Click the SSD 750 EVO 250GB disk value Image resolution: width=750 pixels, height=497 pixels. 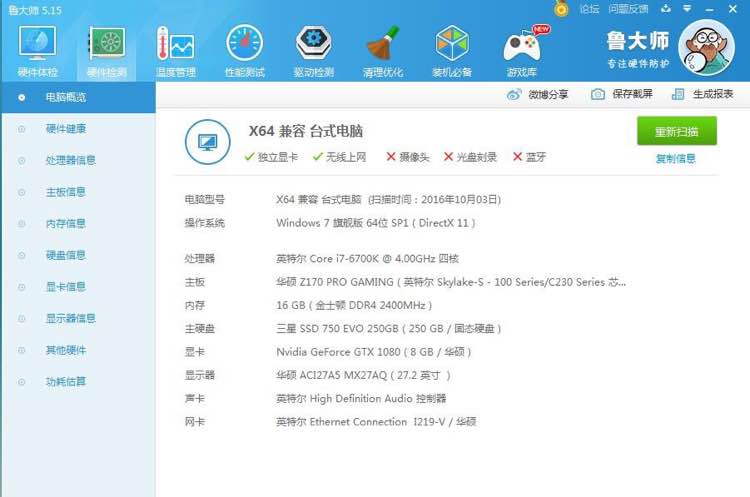click(x=388, y=329)
